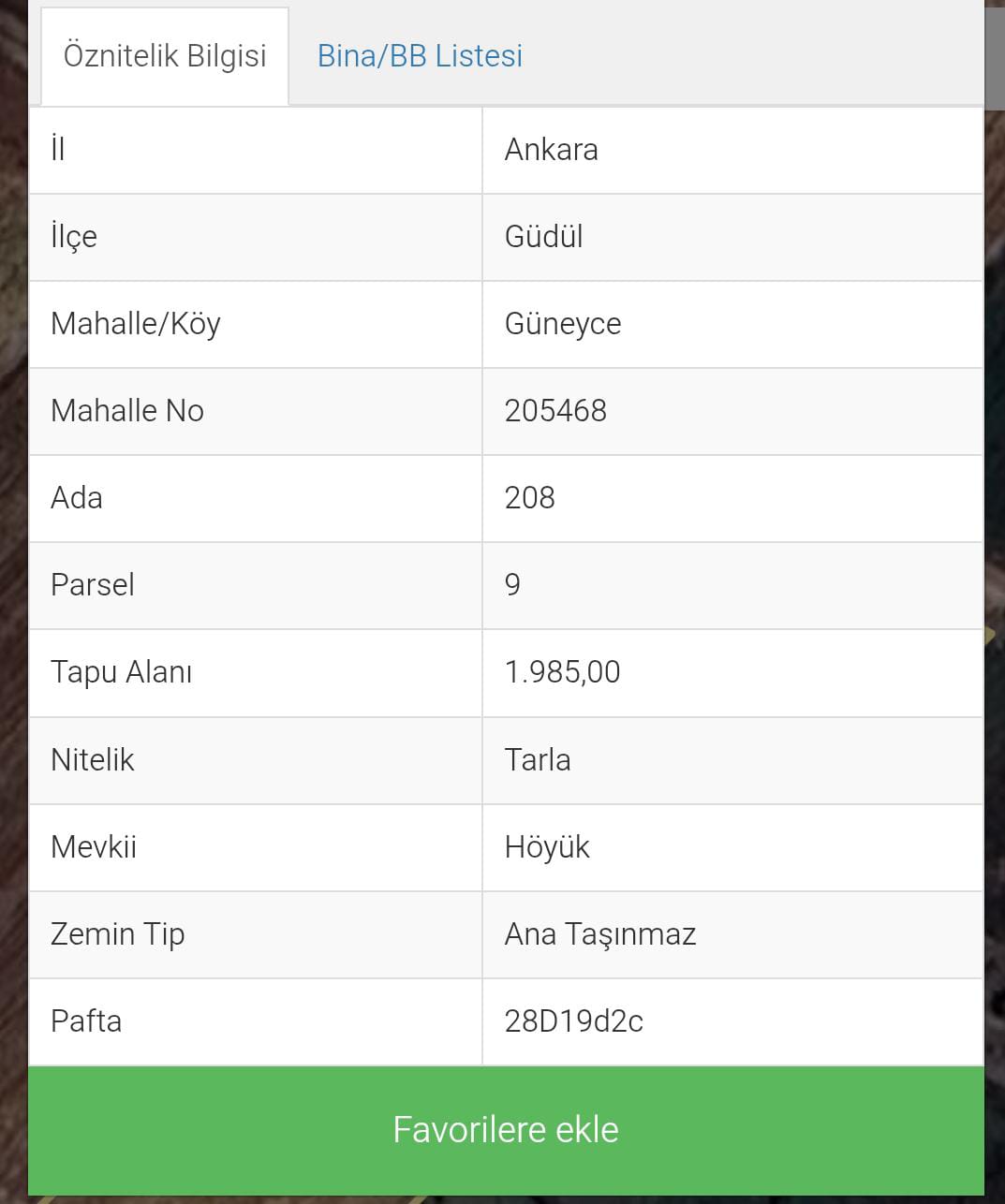
Task: Select the Ankara value cell
Action: click(732, 150)
